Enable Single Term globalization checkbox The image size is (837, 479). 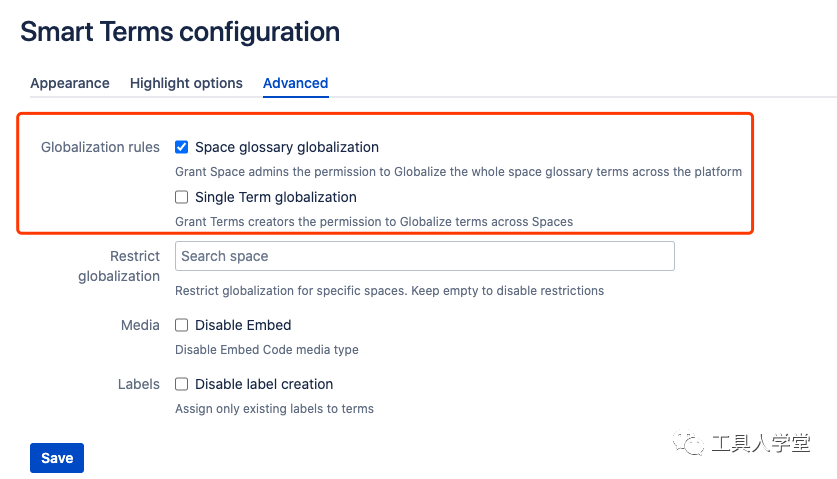182,197
